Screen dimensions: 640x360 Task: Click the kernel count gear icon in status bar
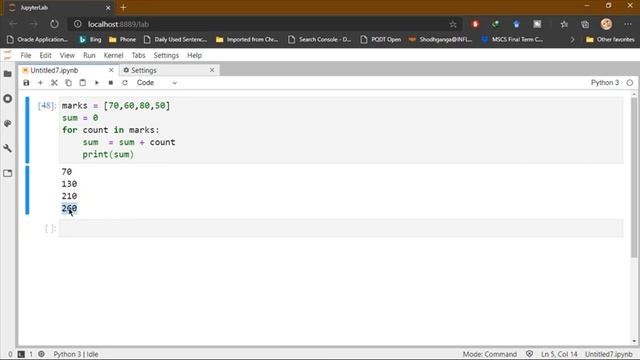coord(41,354)
